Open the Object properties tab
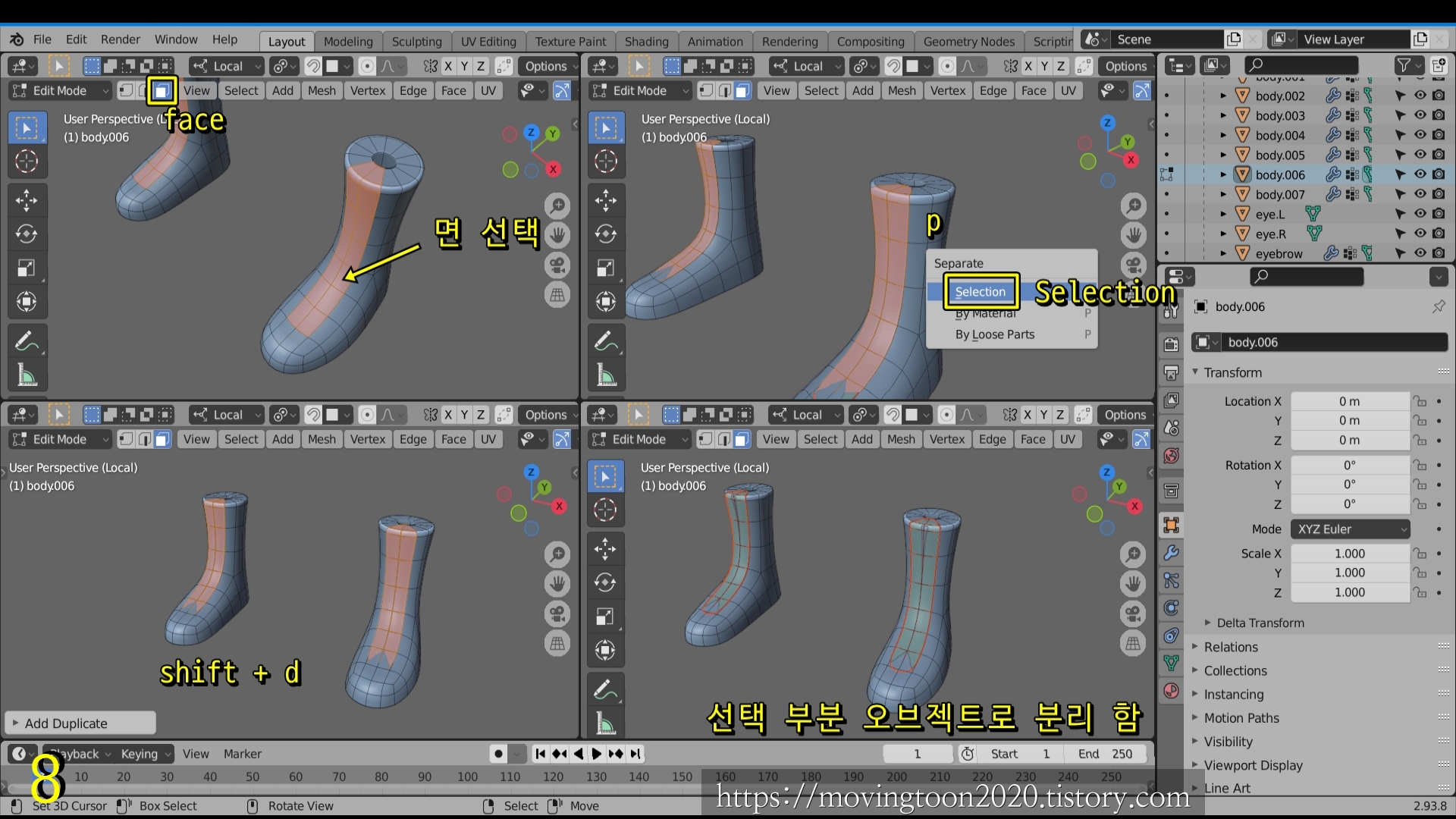 coord(1171,525)
